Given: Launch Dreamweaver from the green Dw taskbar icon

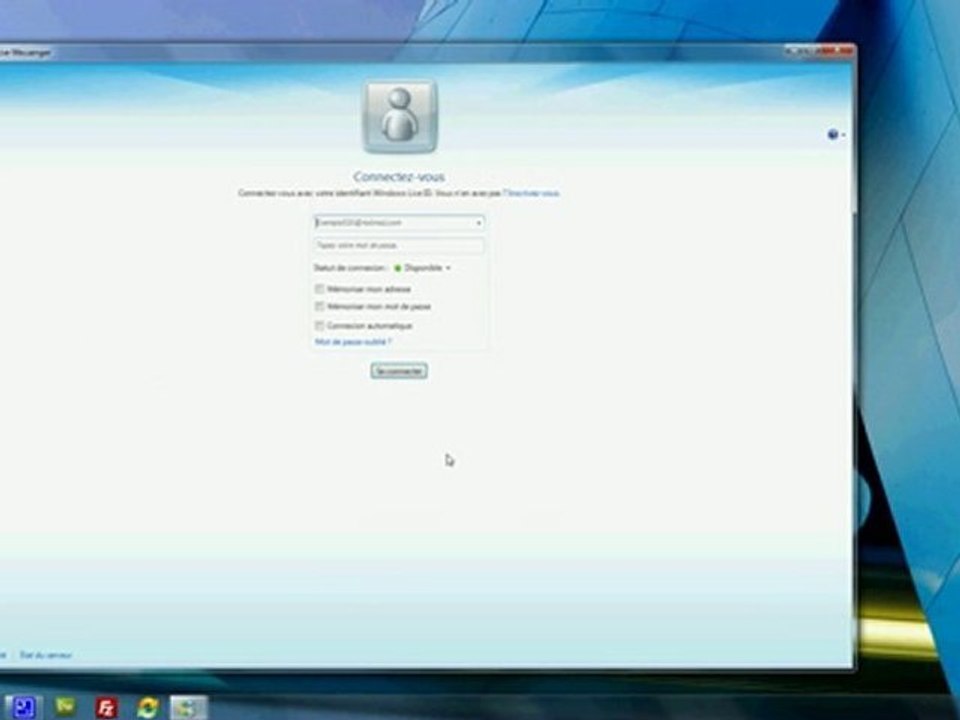Looking at the screenshot, I should click(66, 707).
